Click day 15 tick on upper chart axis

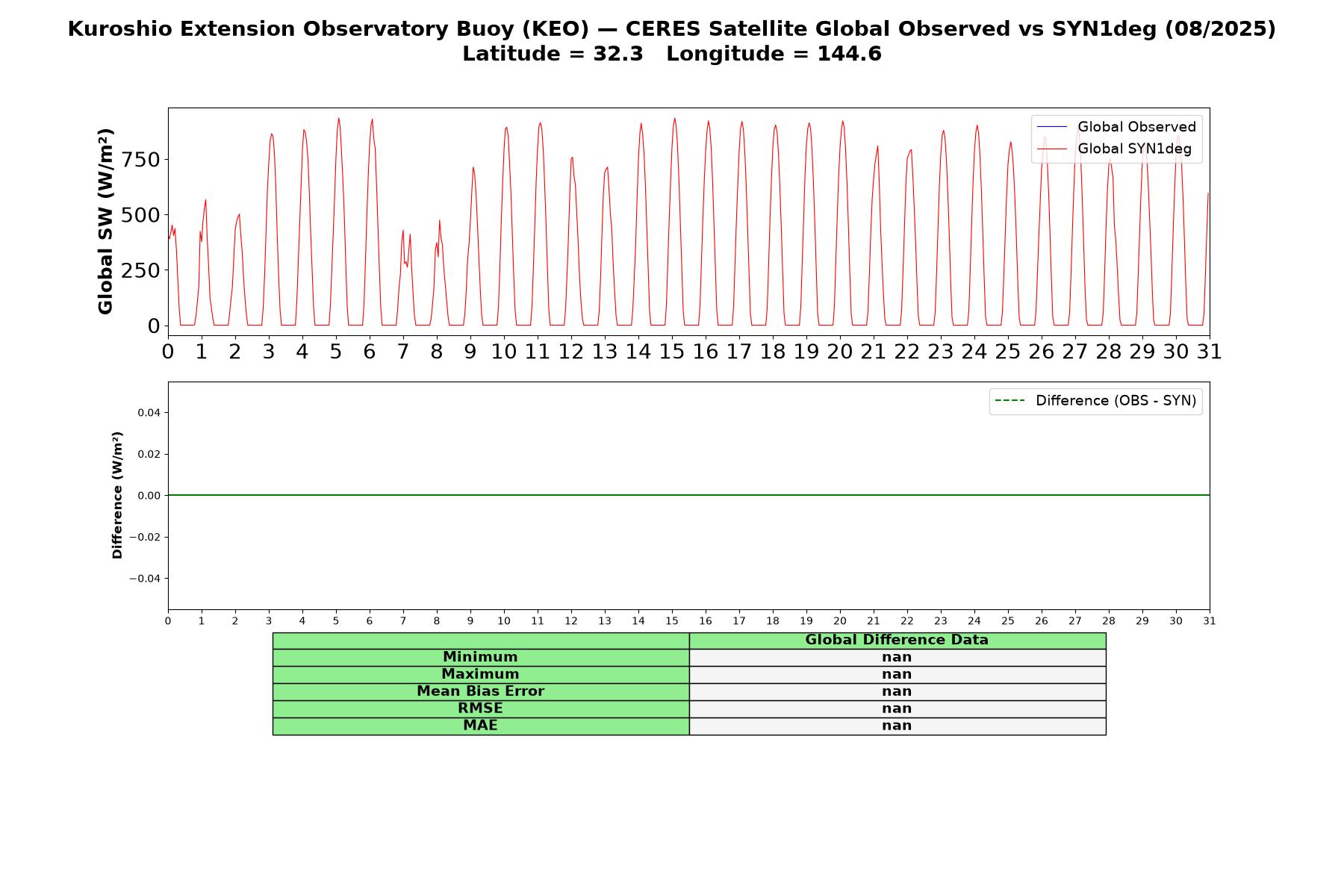(x=672, y=351)
